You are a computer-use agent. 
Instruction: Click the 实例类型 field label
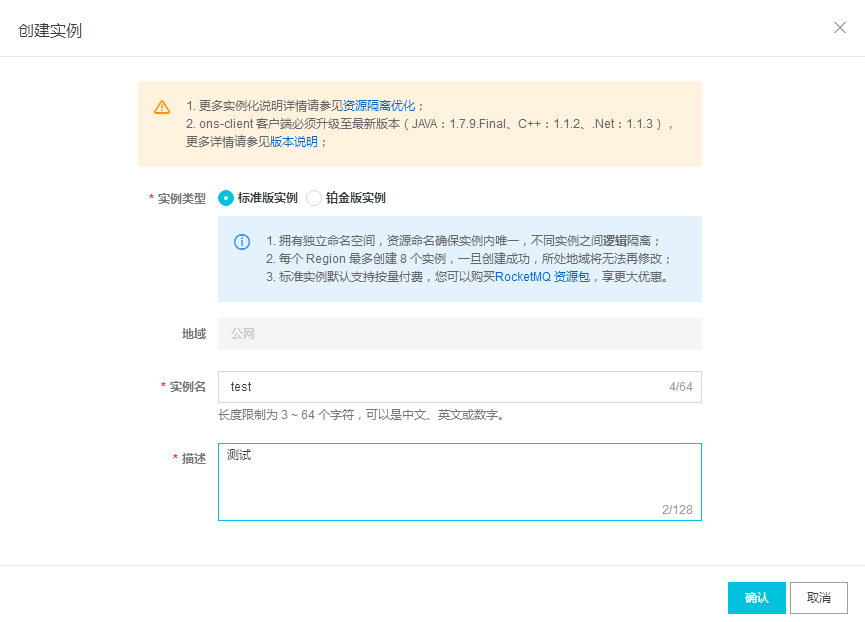coord(181,198)
